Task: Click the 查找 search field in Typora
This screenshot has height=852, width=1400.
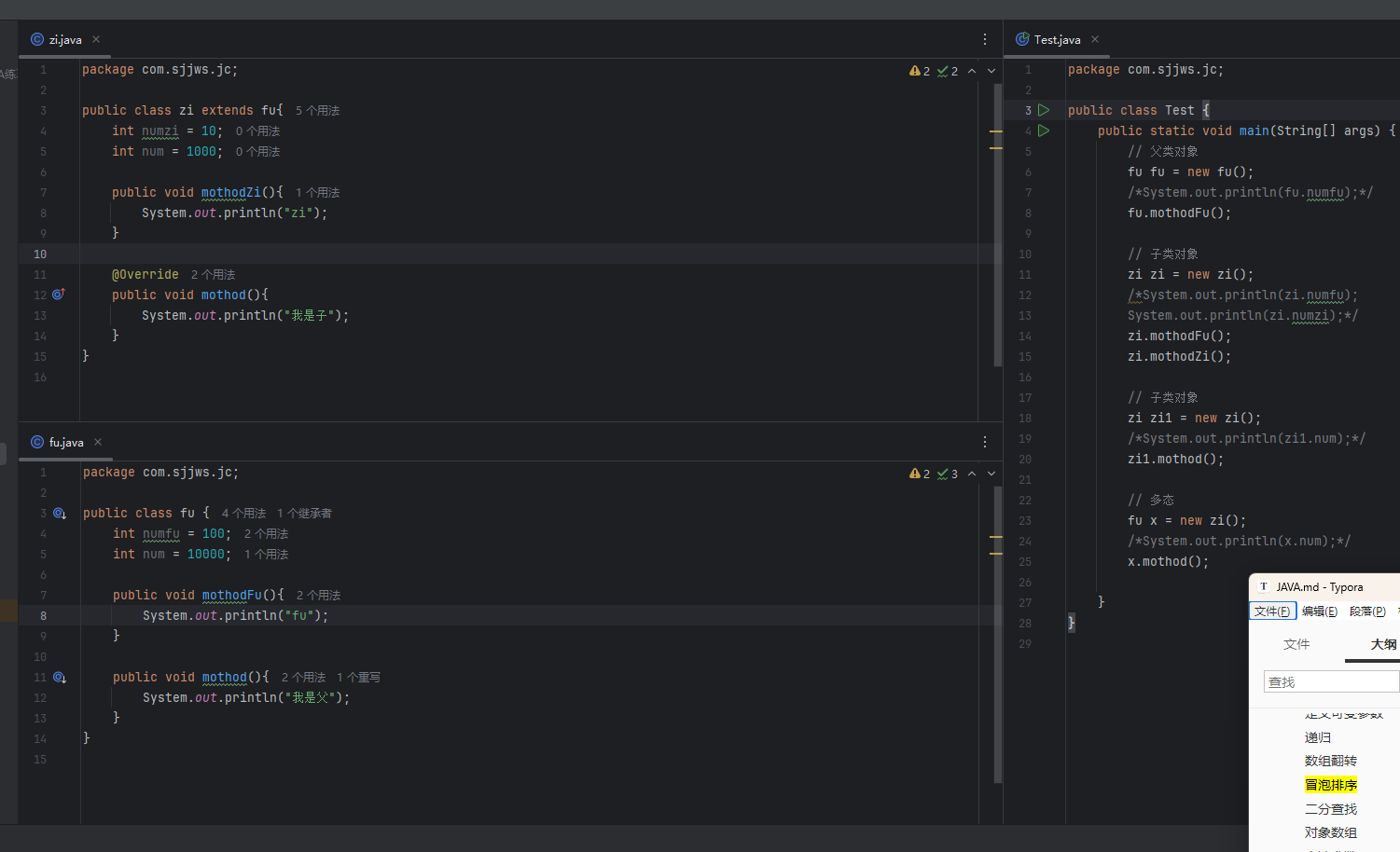Action: pos(1331,682)
